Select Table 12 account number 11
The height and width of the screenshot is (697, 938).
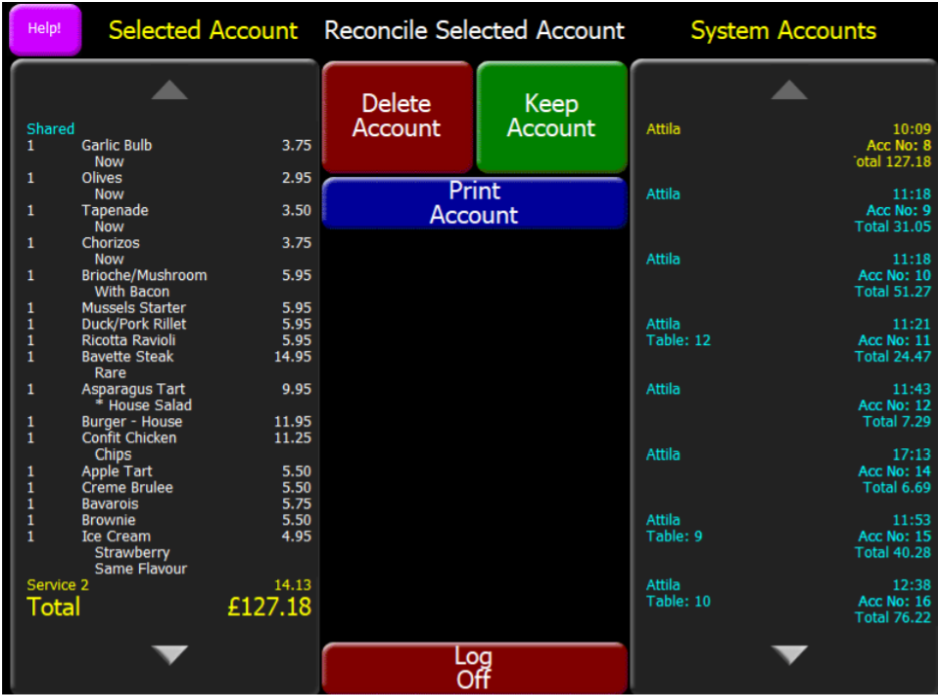(x=788, y=340)
